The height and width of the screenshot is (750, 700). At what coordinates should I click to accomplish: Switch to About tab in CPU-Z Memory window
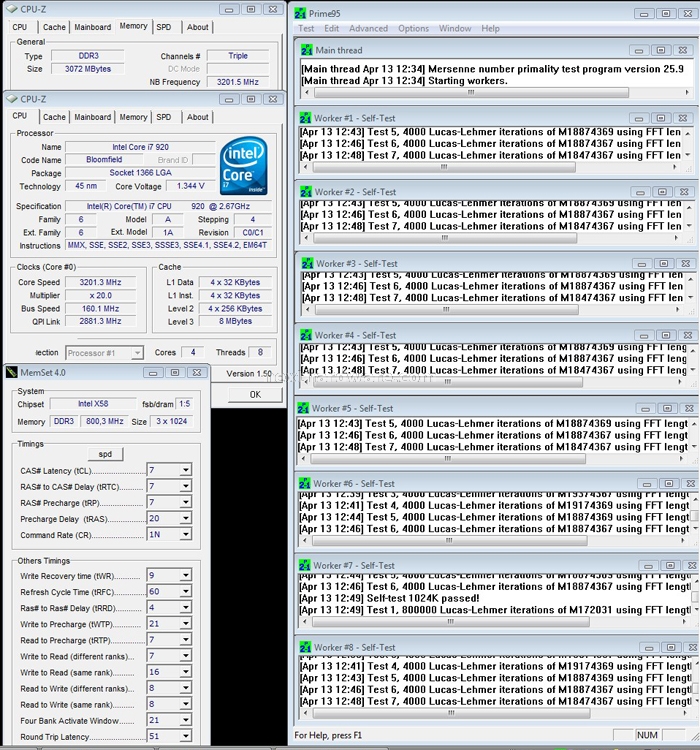tap(198, 27)
